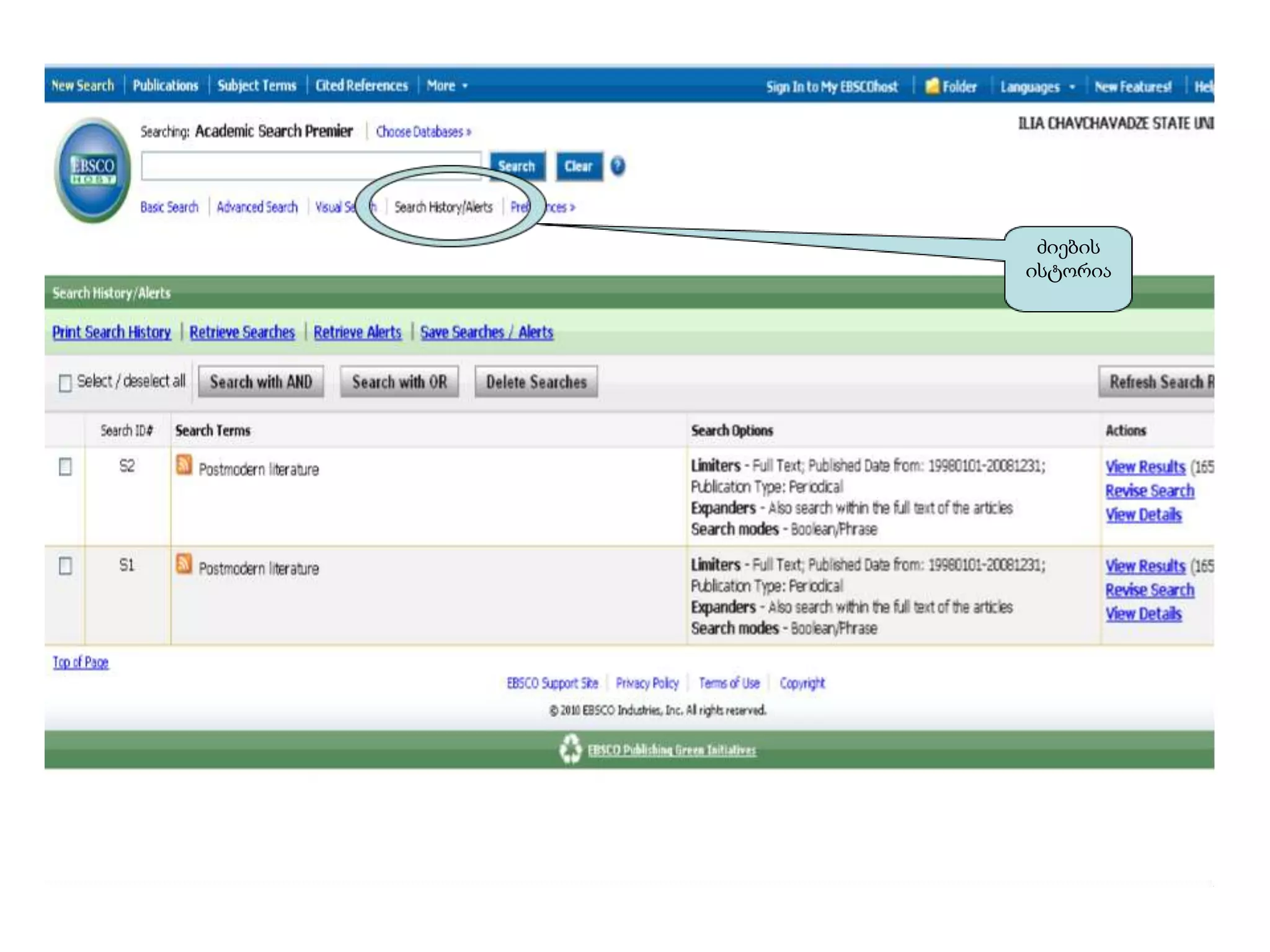The width and height of the screenshot is (1270, 952).
Task: Check the box for search S2
Action: pos(65,467)
